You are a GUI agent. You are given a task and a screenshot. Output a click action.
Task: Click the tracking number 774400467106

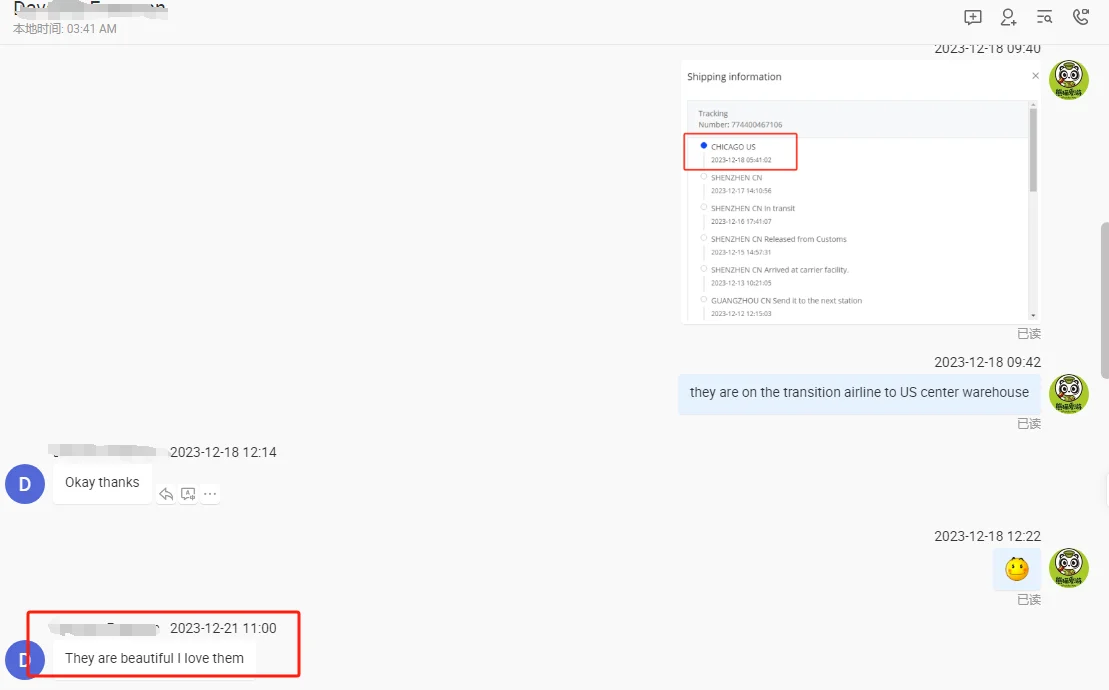click(x=756, y=125)
